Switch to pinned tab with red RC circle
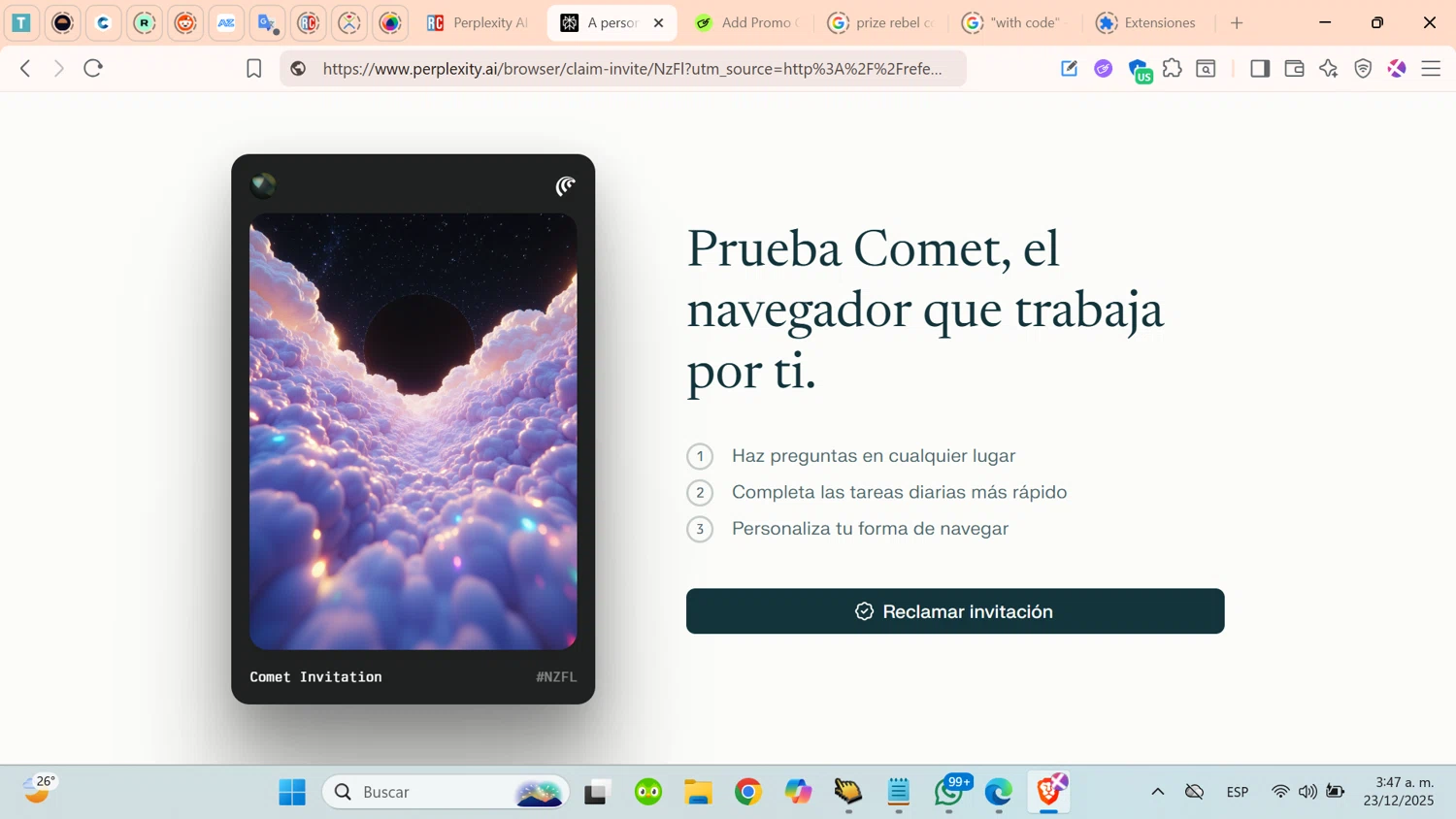1456x819 pixels. 309,23
